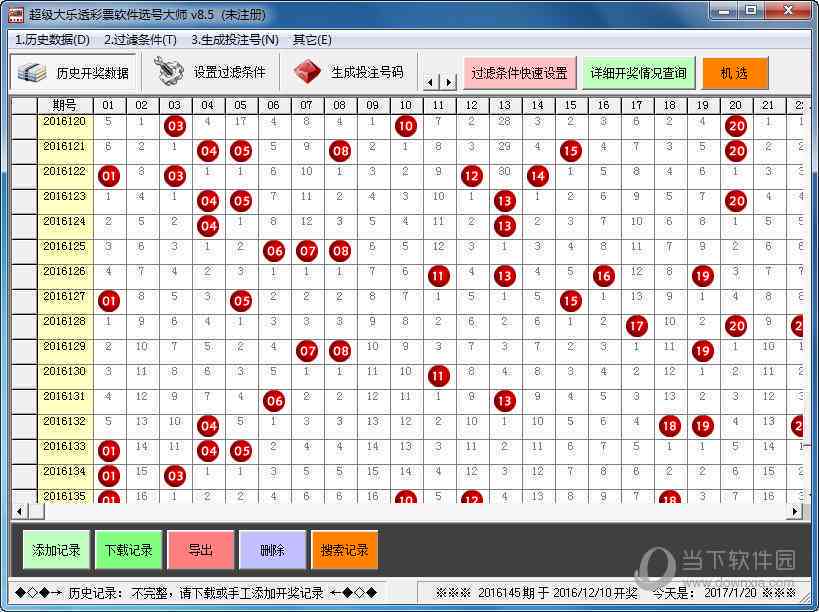Select red ball 17 in row 2016128
Viewport: 819px width, 612px height.
(x=637, y=326)
